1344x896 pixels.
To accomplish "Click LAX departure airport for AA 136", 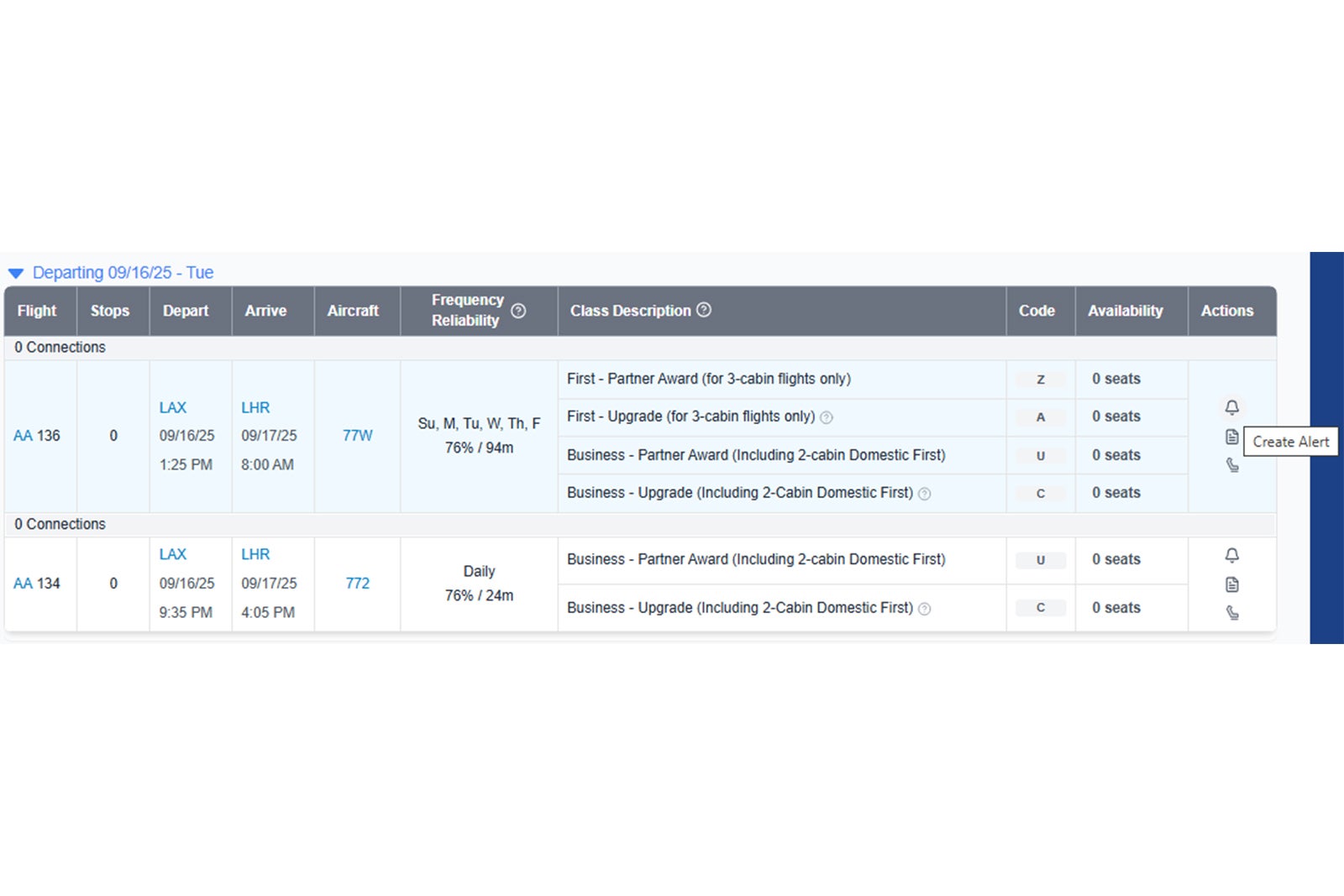I will click(x=173, y=407).
